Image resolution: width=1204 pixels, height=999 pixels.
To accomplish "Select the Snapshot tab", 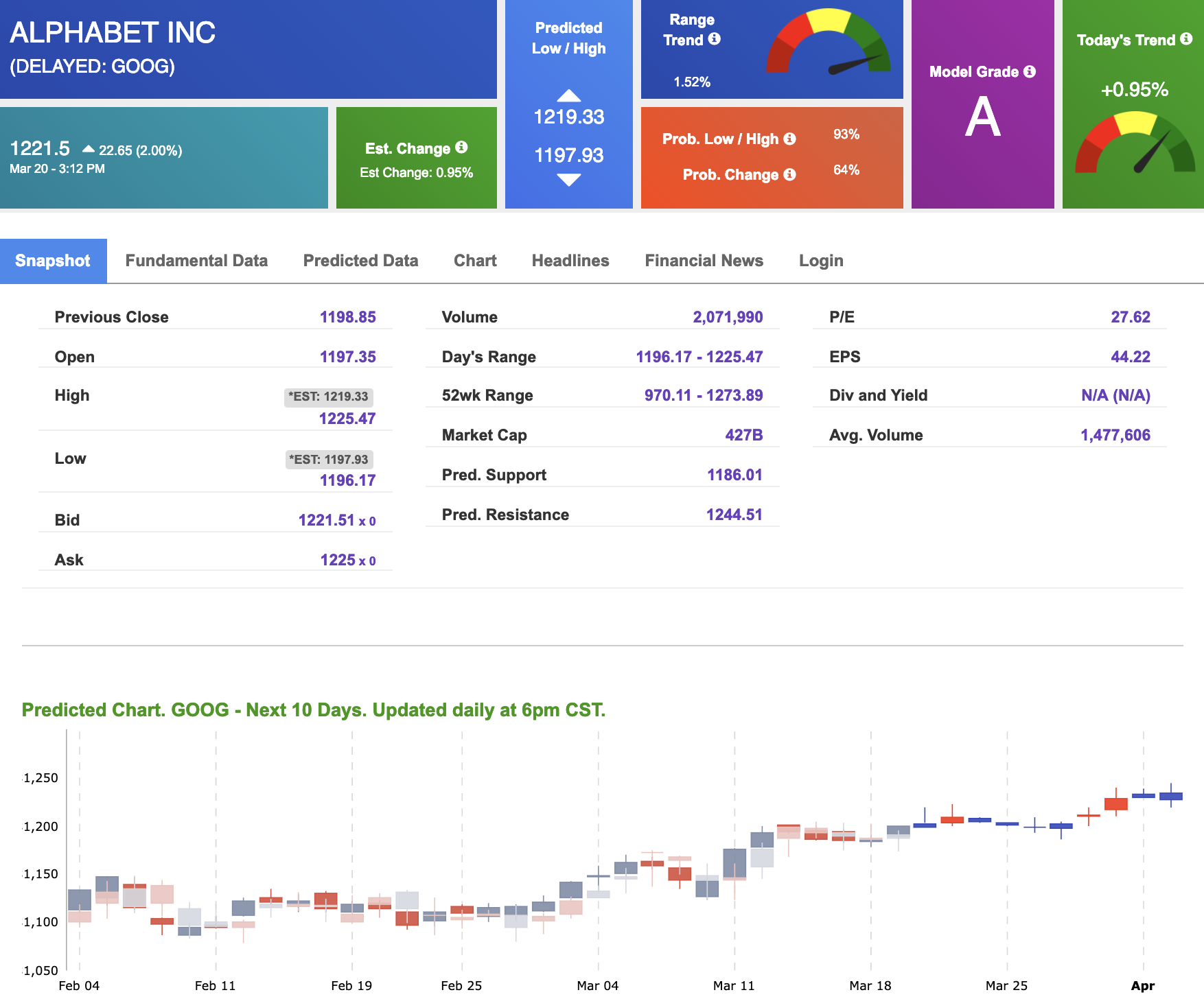I will [x=53, y=261].
